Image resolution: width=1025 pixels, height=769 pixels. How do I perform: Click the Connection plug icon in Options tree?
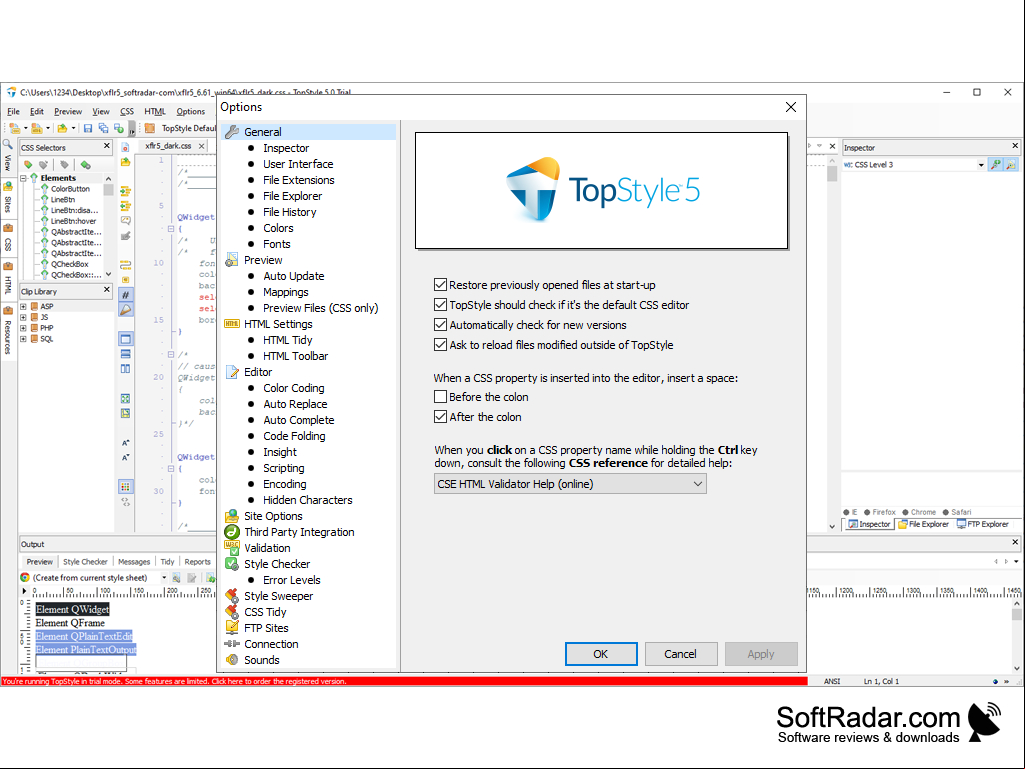231,643
